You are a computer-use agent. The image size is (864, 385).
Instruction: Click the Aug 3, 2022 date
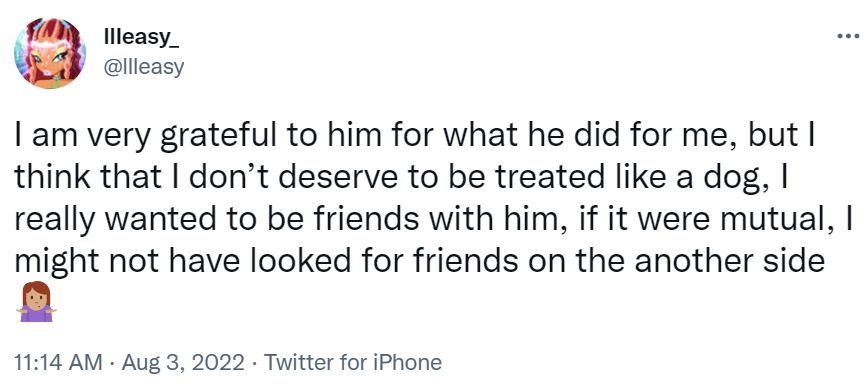[x=182, y=362]
